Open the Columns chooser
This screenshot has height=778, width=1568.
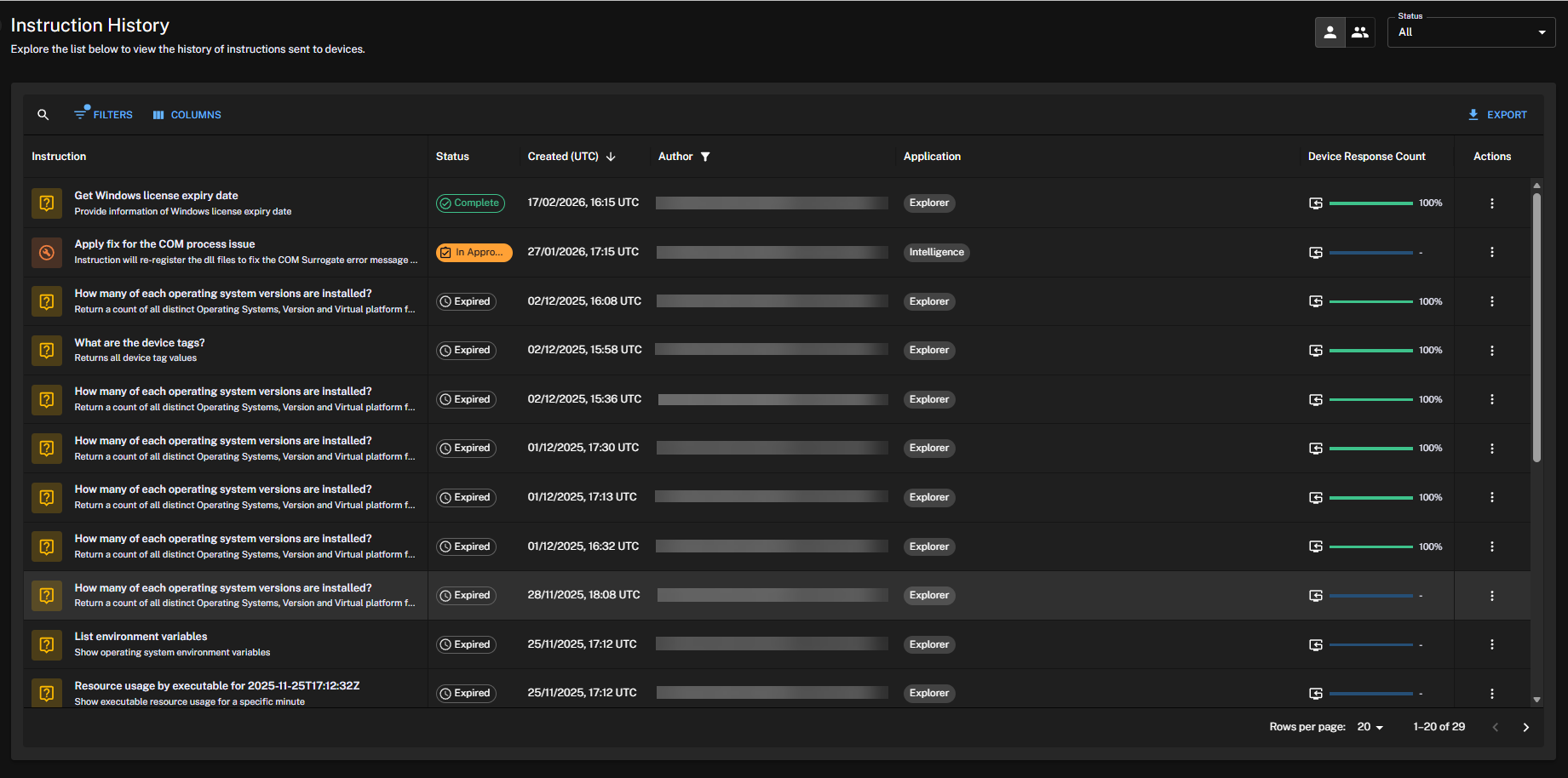pos(187,115)
